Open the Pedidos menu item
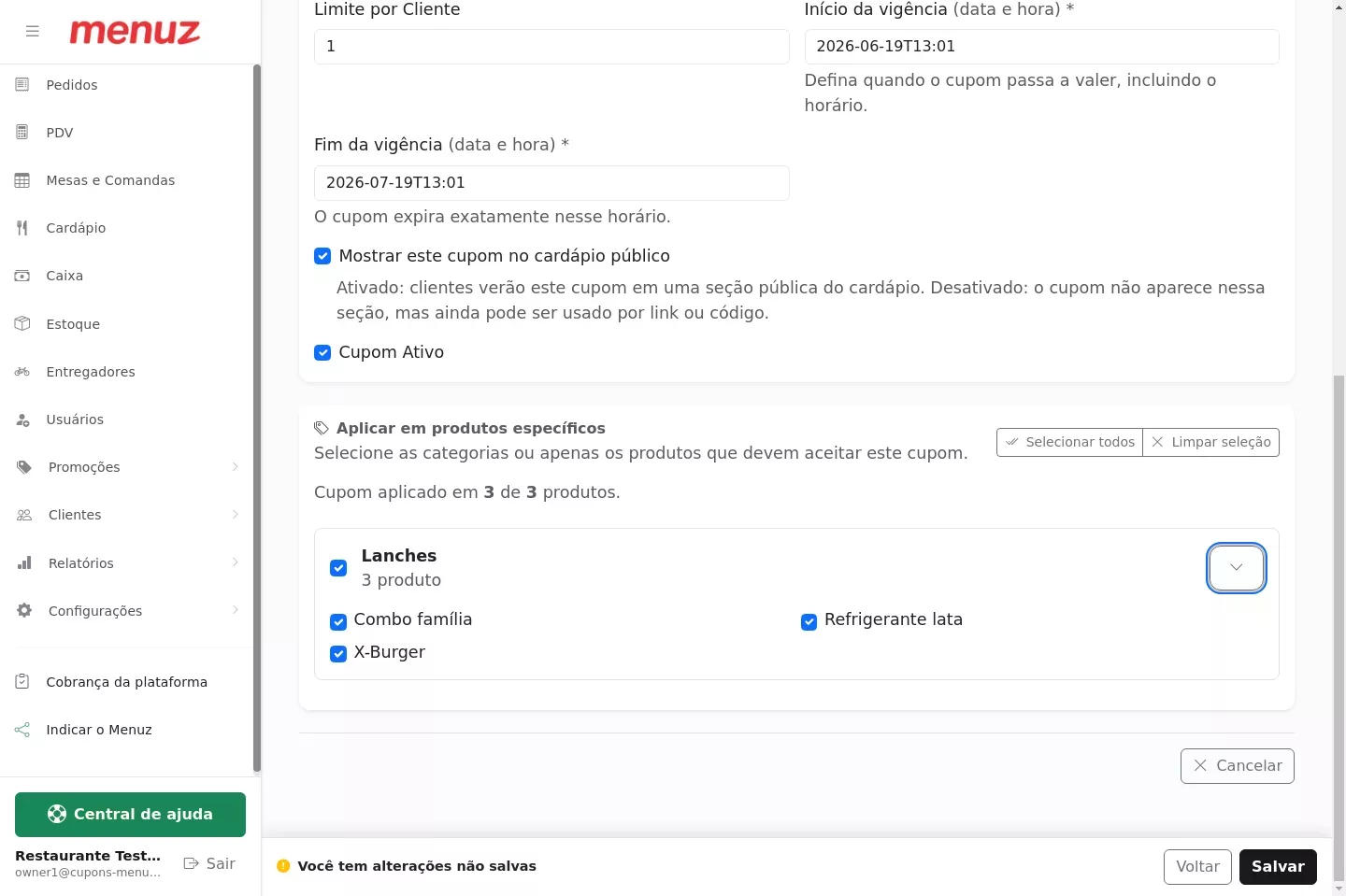1346x896 pixels. (126, 85)
